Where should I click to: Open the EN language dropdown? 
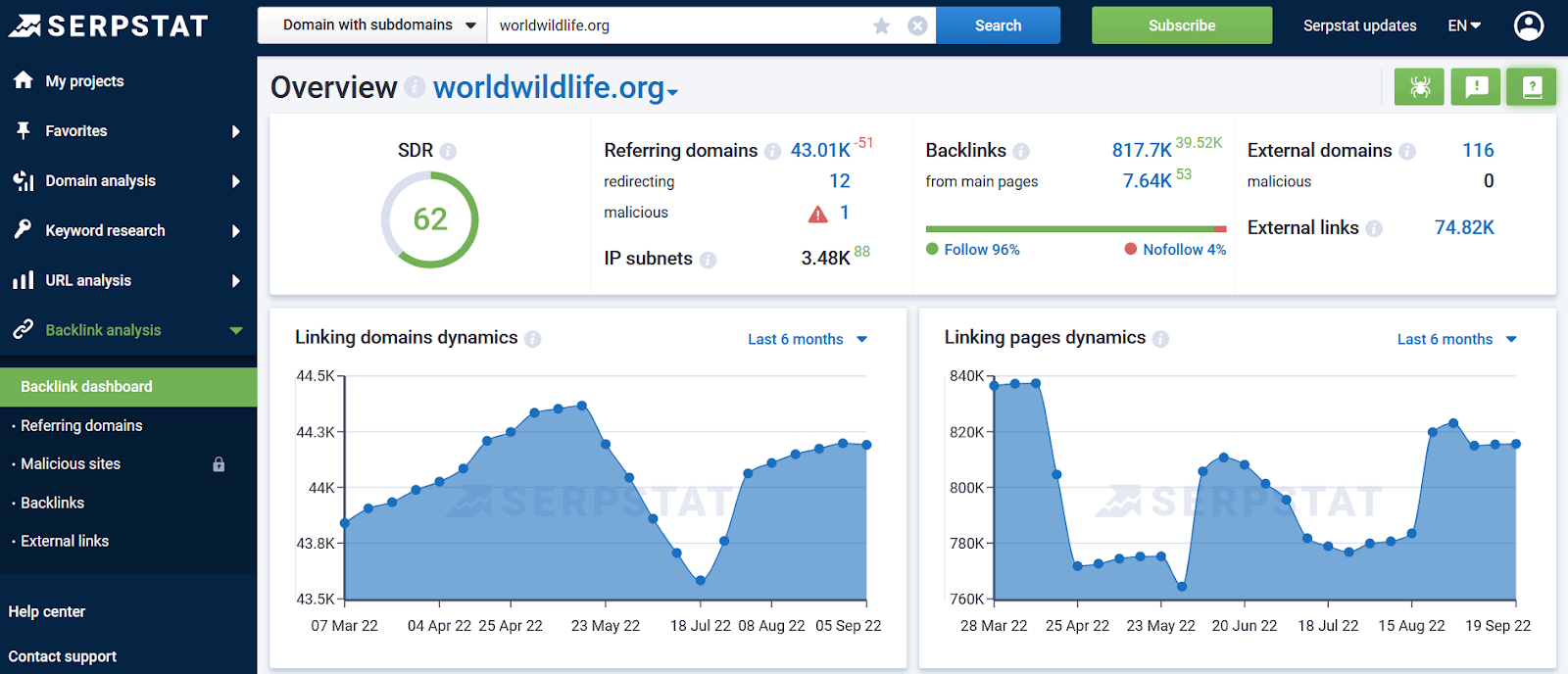coord(1464,25)
